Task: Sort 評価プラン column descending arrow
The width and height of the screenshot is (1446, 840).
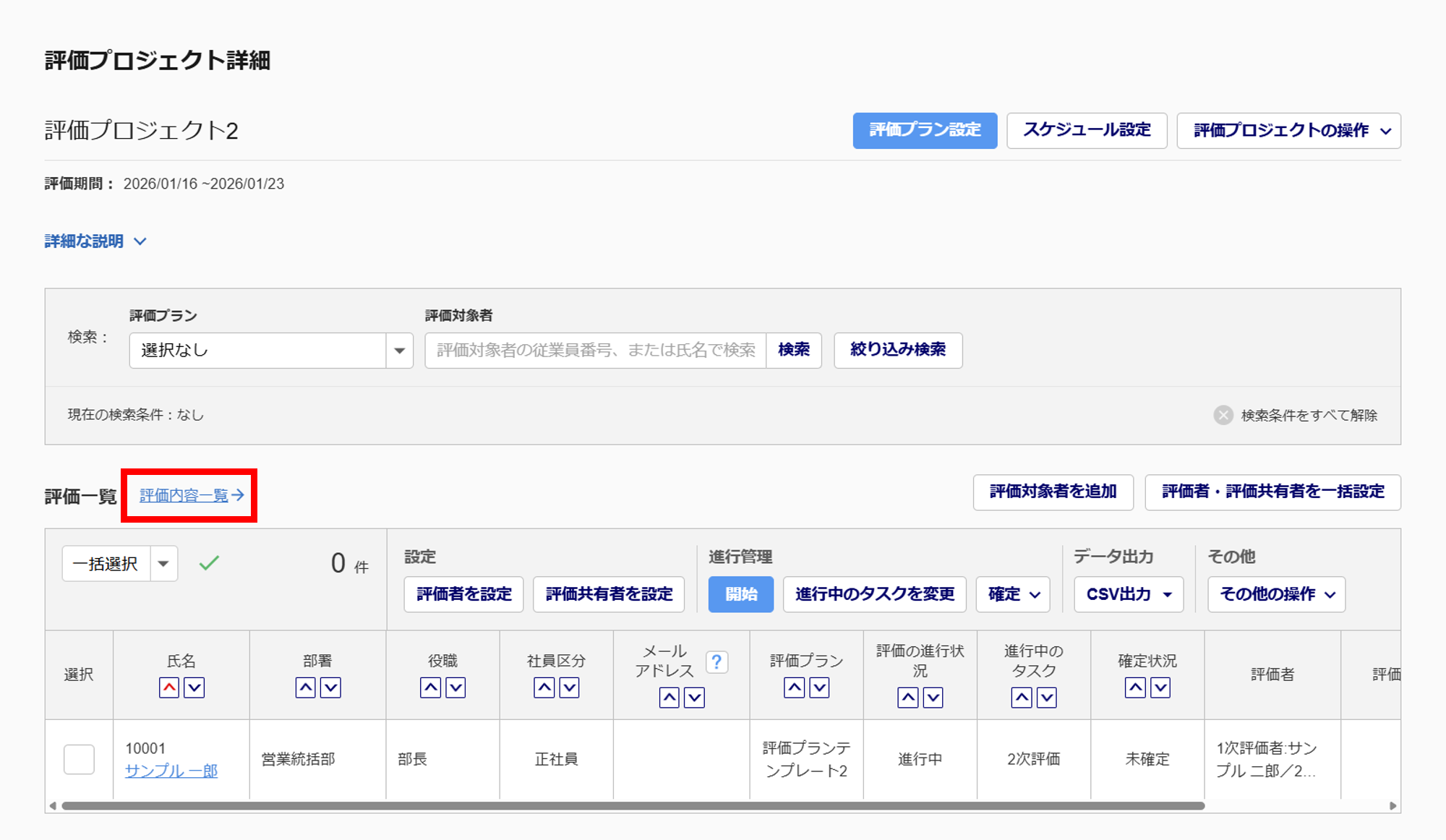Action: coord(819,687)
